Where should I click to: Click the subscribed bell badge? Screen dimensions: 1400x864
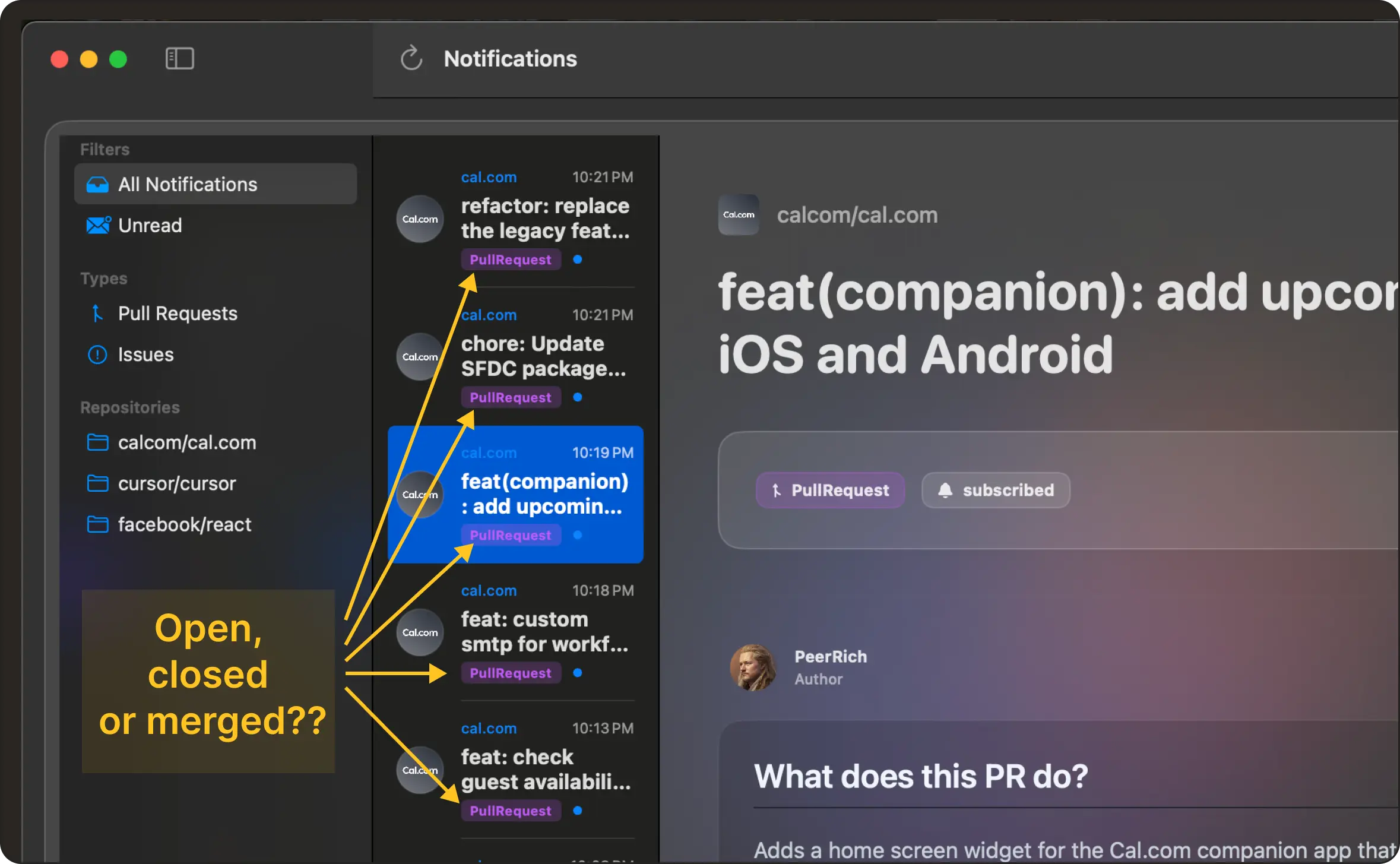[x=996, y=490]
